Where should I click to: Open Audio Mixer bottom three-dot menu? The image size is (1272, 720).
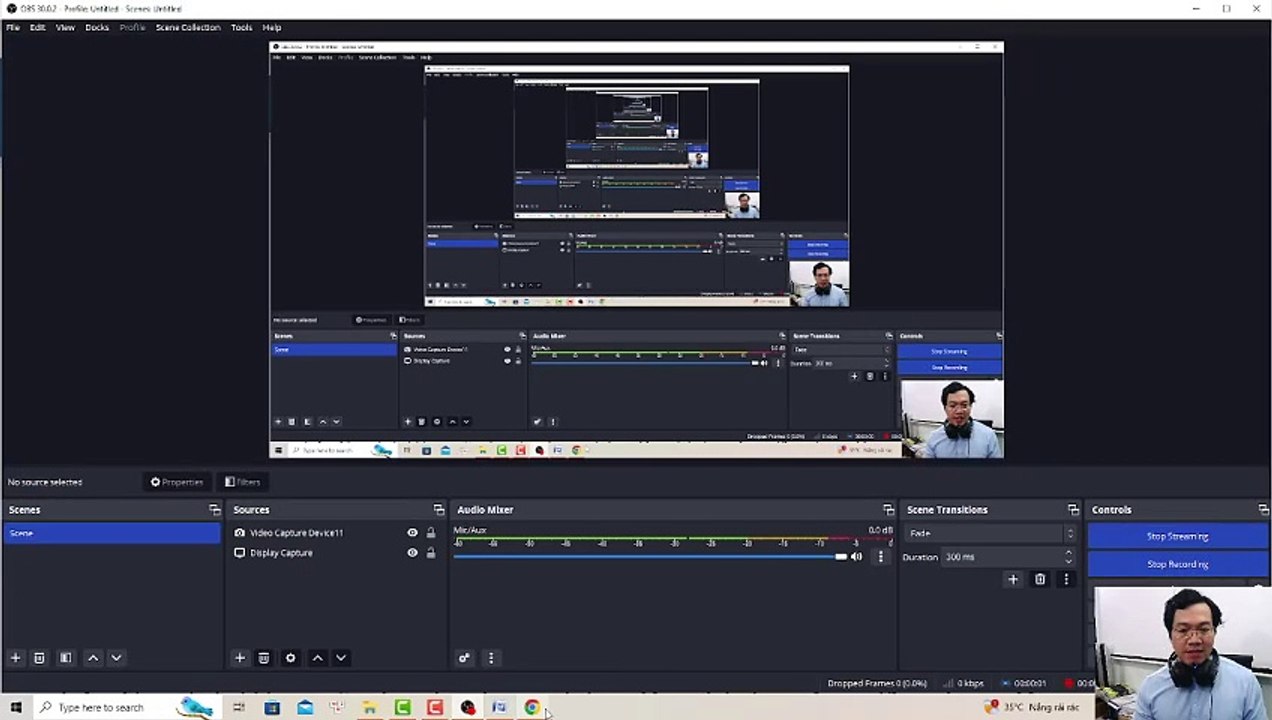(490, 658)
